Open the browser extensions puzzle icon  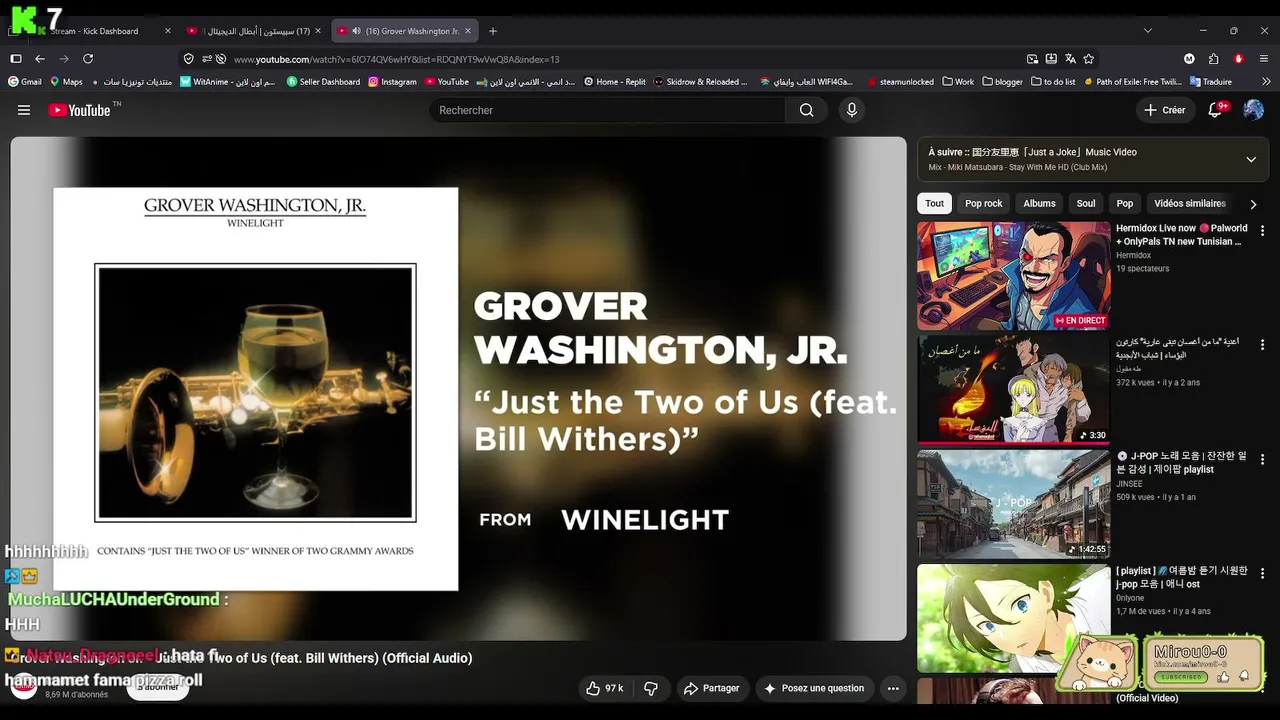(x=1213, y=59)
